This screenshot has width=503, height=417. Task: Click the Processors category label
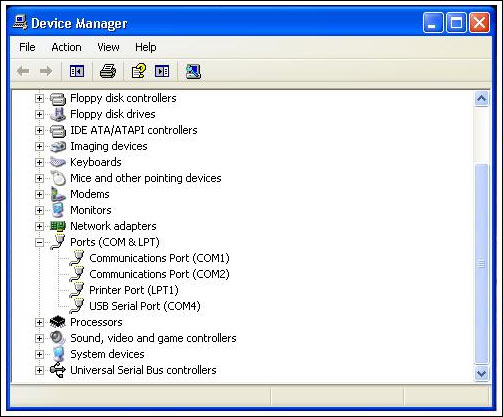96,322
